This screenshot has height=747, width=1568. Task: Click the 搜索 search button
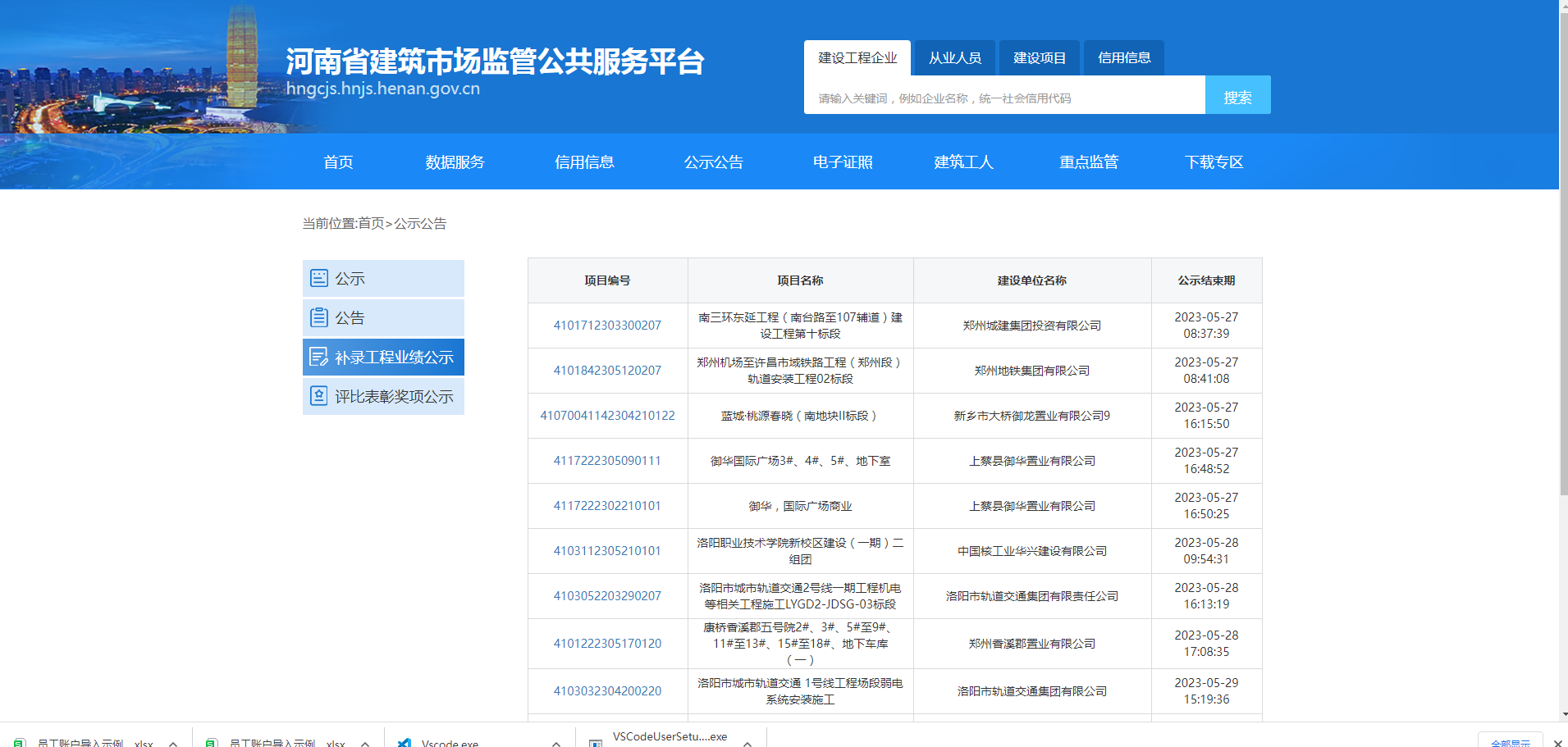click(1237, 95)
